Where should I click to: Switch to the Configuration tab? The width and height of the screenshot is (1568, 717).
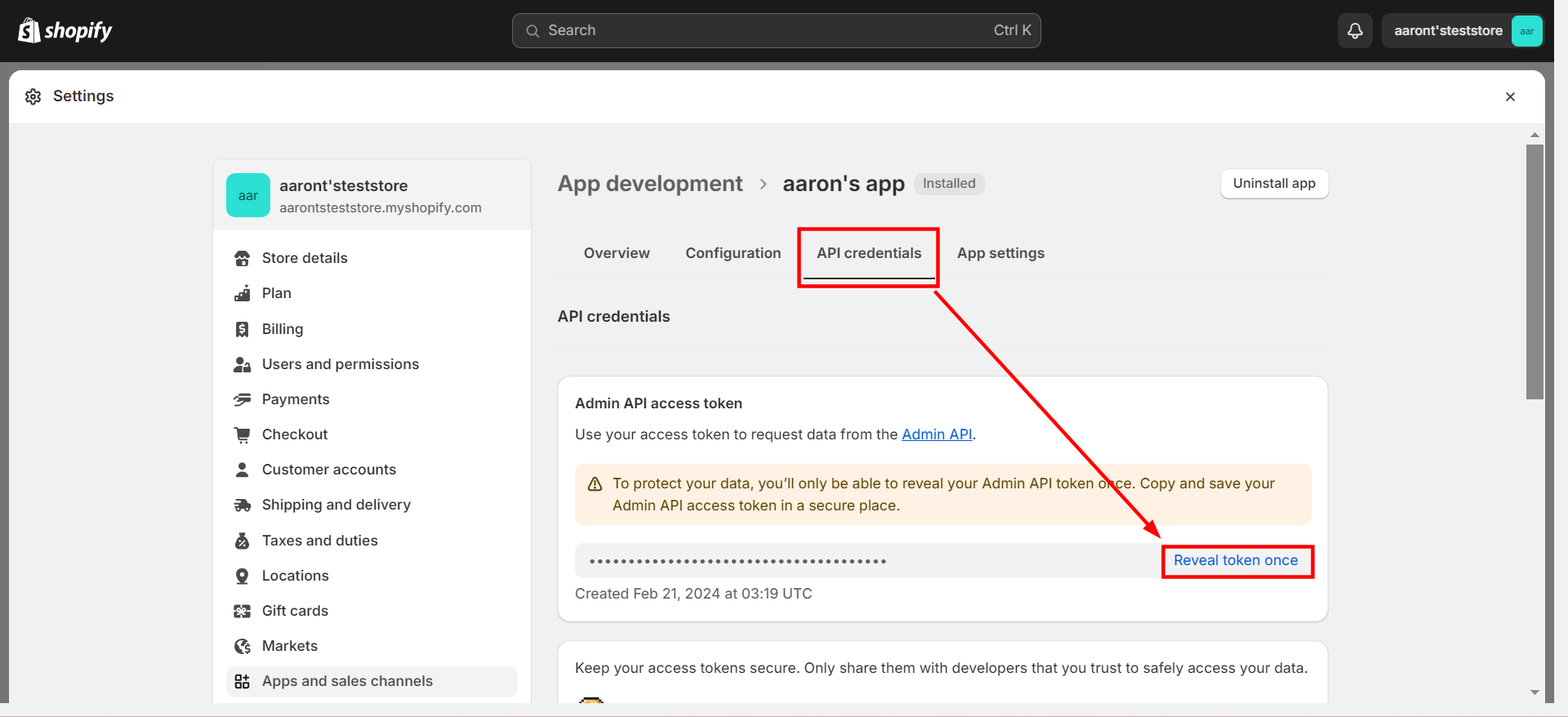pyautogui.click(x=733, y=253)
